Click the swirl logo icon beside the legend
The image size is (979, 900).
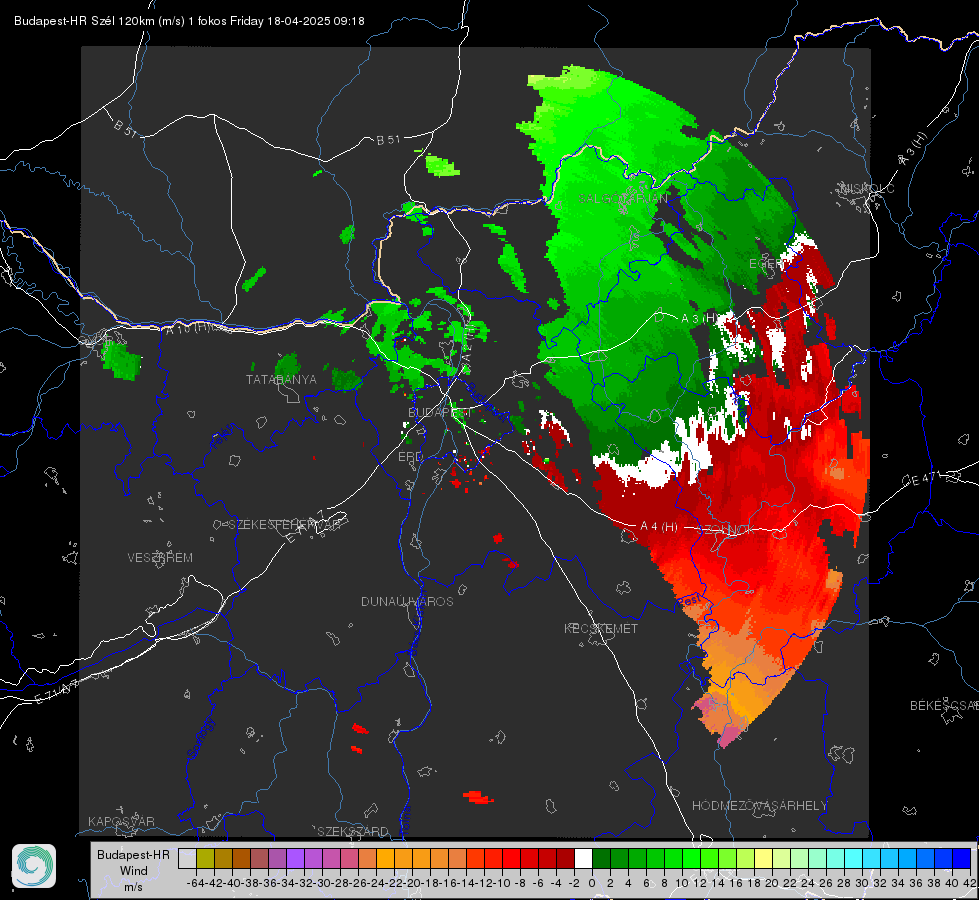pyautogui.click(x=34, y=866)
